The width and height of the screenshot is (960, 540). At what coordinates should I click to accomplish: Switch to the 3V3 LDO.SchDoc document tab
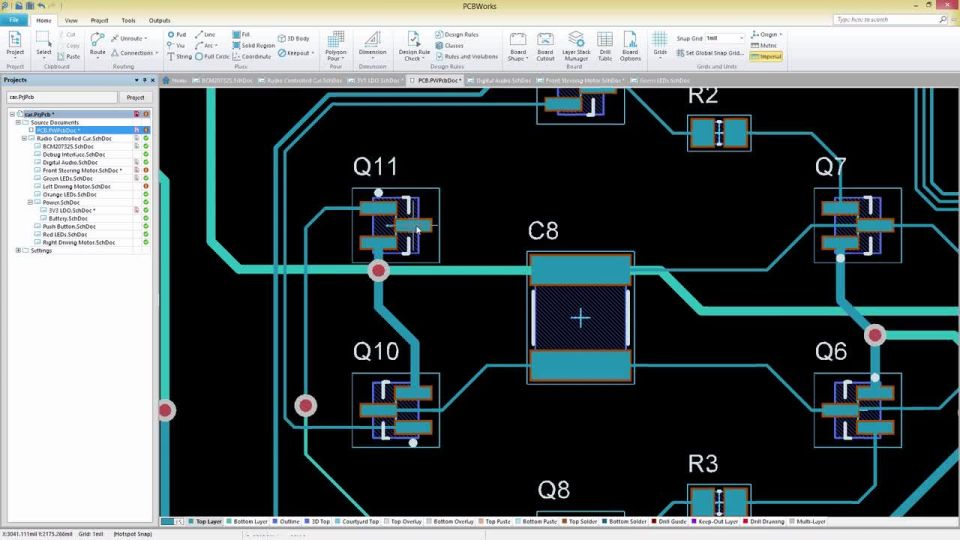pos(376,81)
